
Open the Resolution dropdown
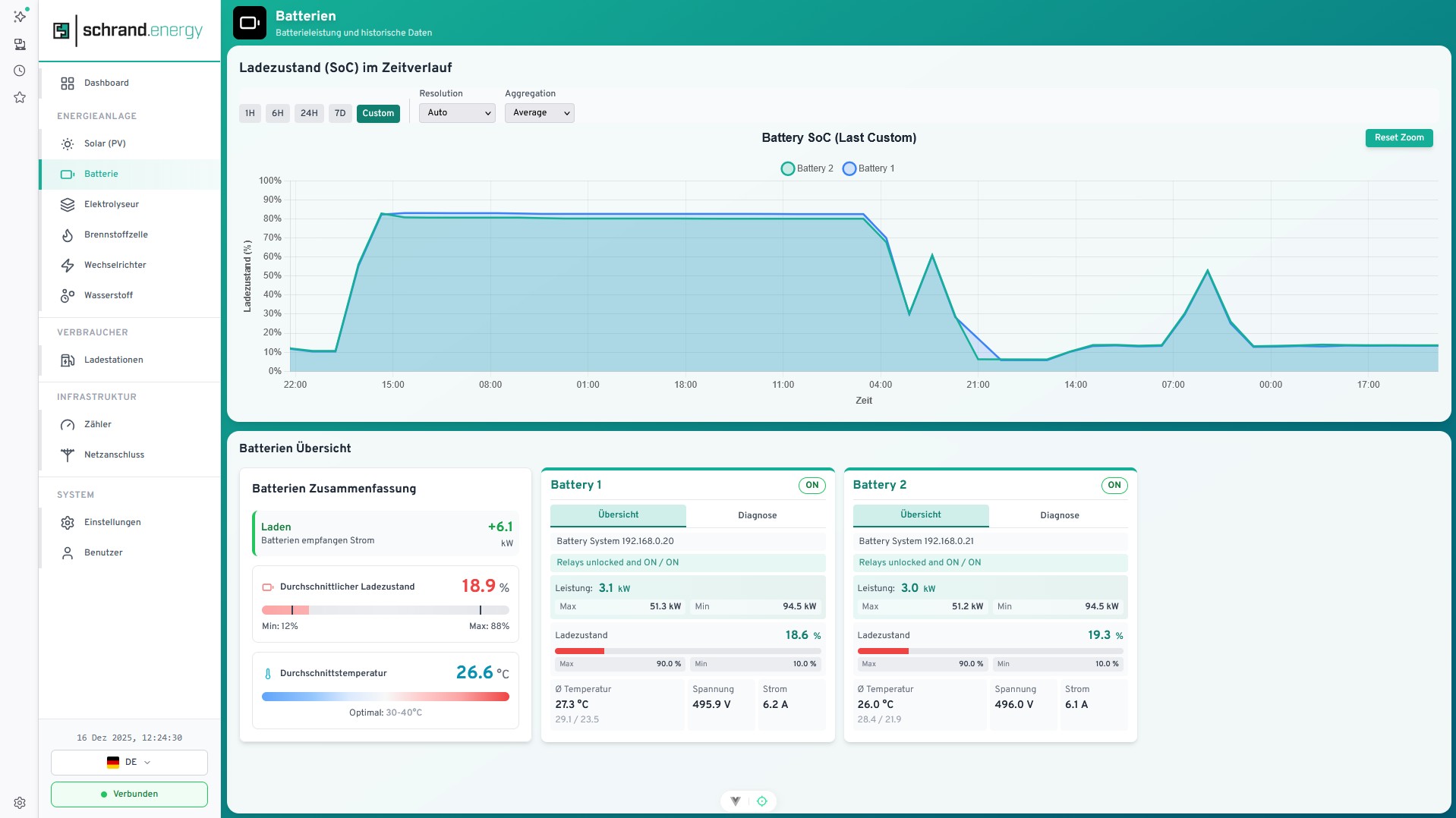(457, 113)
